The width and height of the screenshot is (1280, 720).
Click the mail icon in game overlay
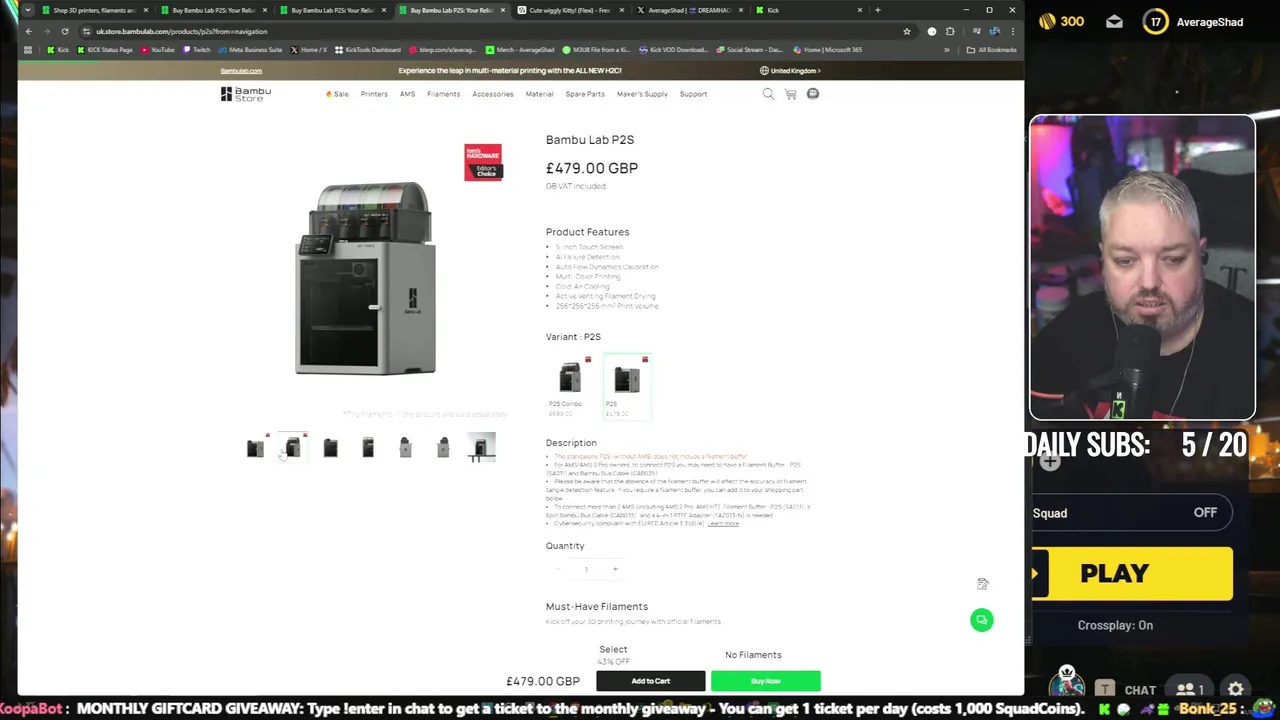(1114, 22)
